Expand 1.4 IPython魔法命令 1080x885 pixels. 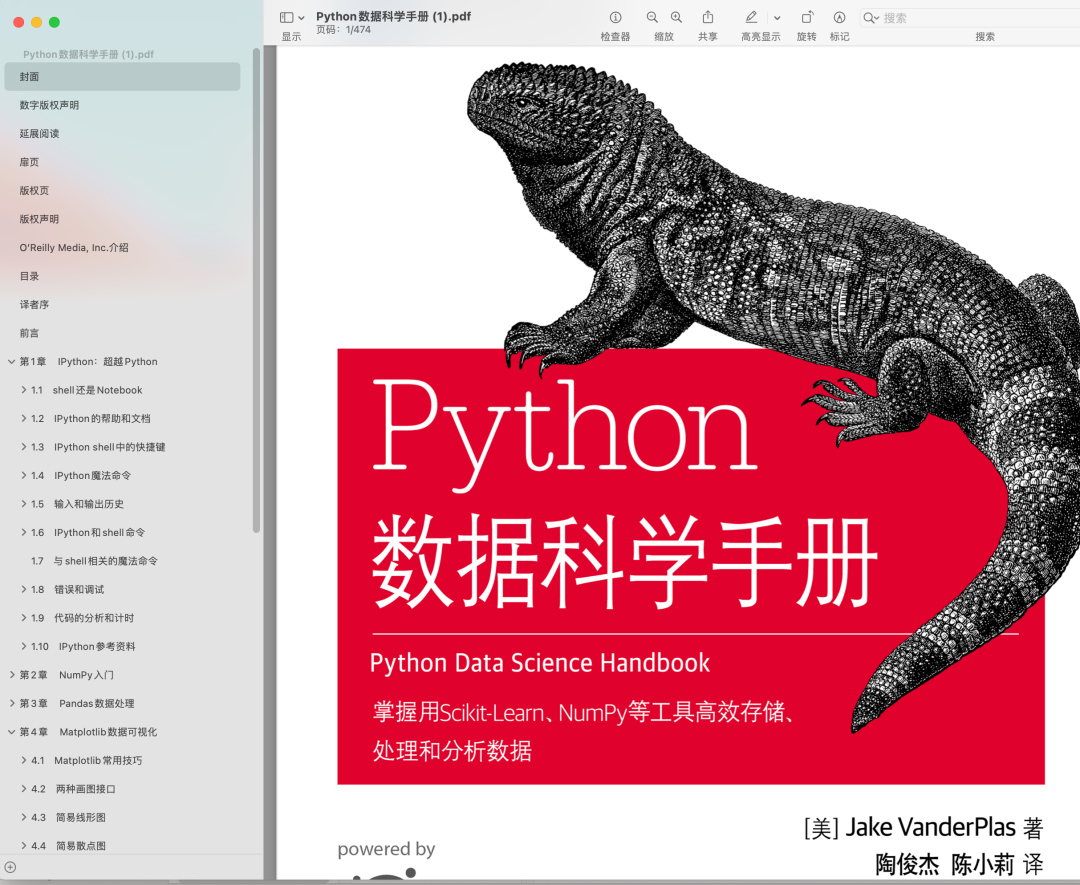point(23,475)
